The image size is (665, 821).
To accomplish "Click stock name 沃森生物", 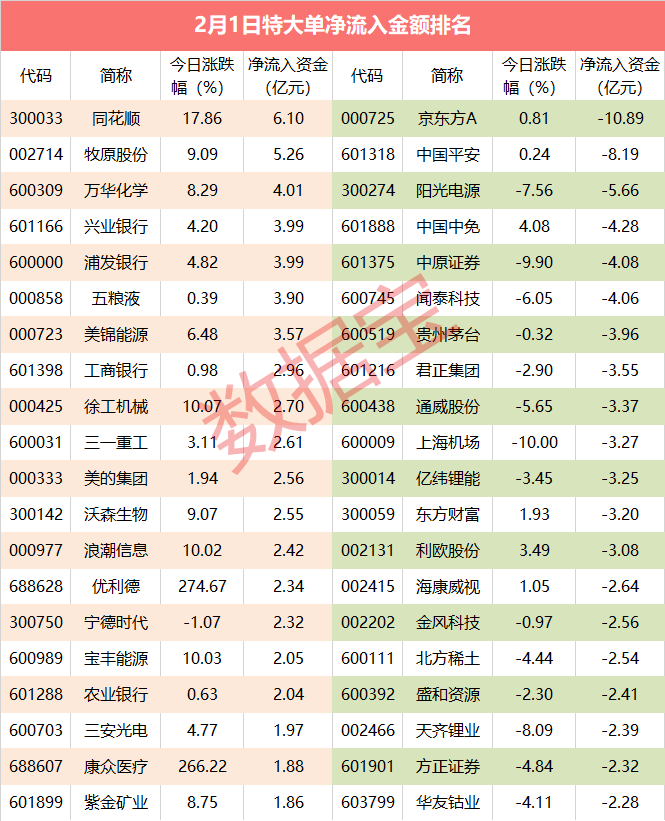I will click(x=116, y=515).
